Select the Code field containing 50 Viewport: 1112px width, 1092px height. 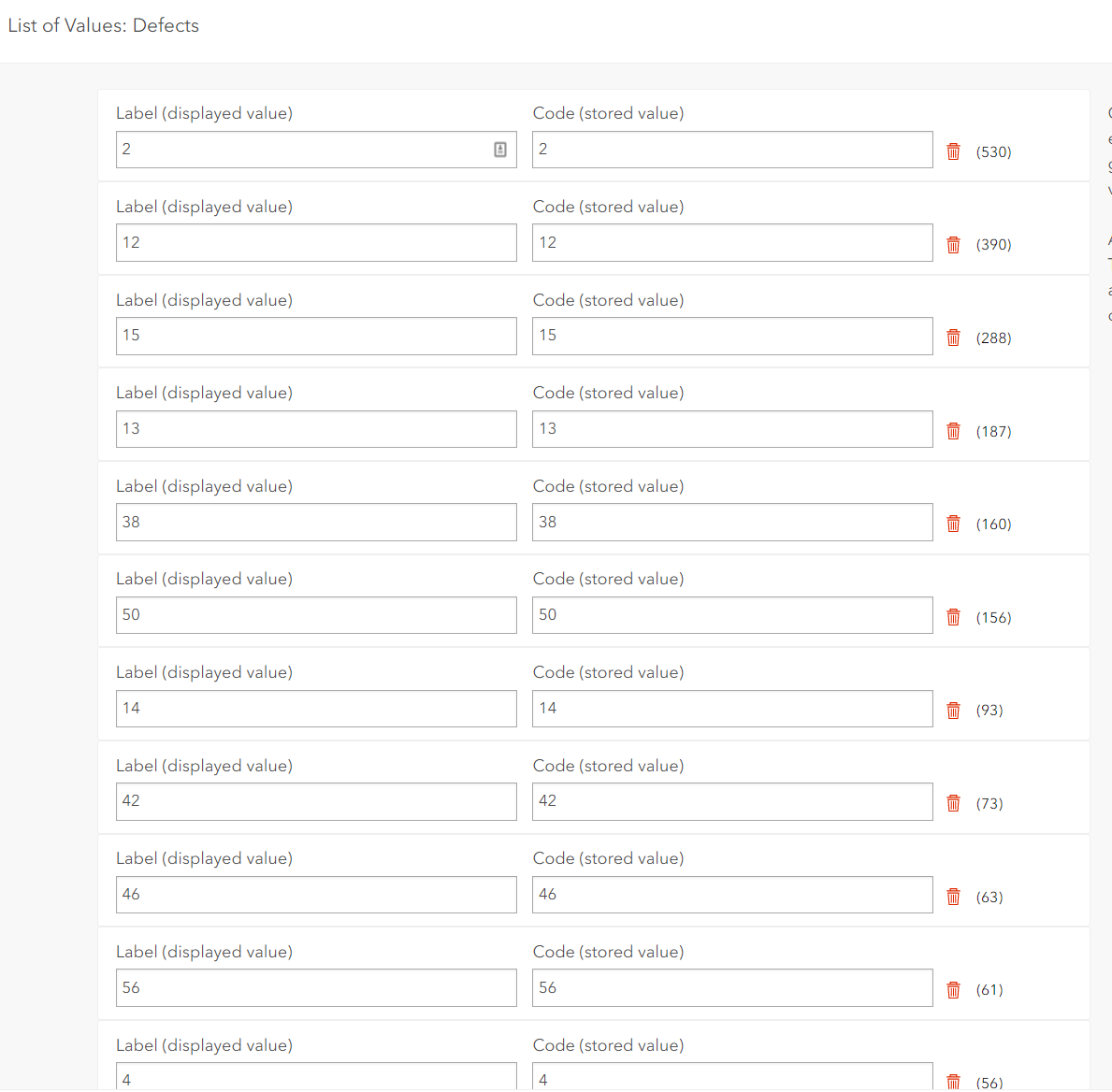[x=732, y=614]
